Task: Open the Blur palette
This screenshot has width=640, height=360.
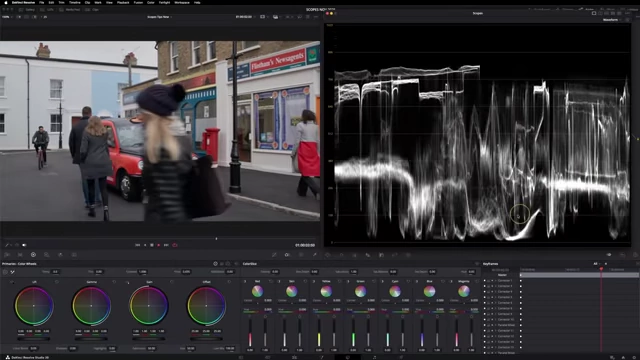Action: pos(368,255)
